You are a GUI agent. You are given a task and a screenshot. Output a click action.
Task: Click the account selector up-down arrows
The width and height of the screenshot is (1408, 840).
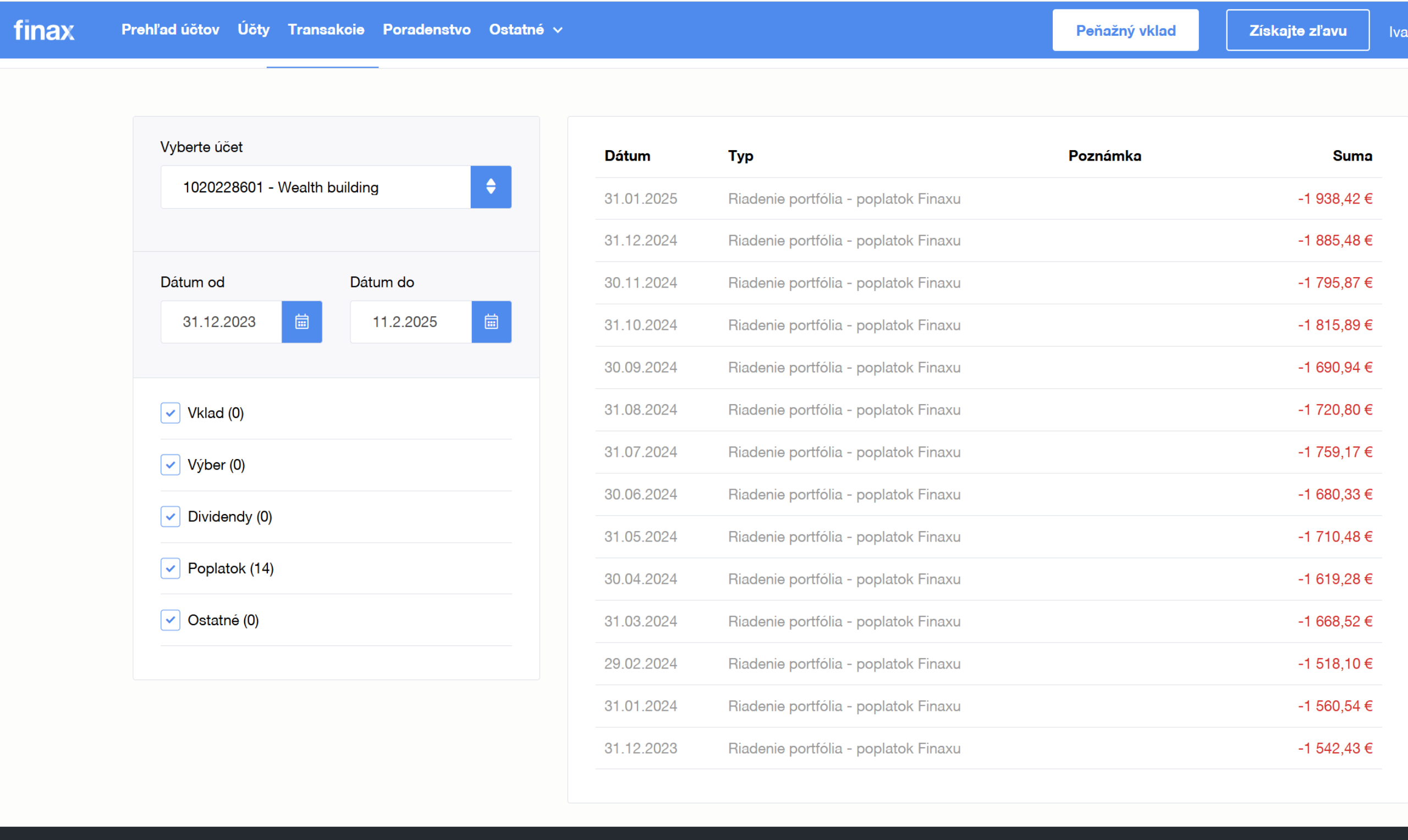[x=491, y=187]
